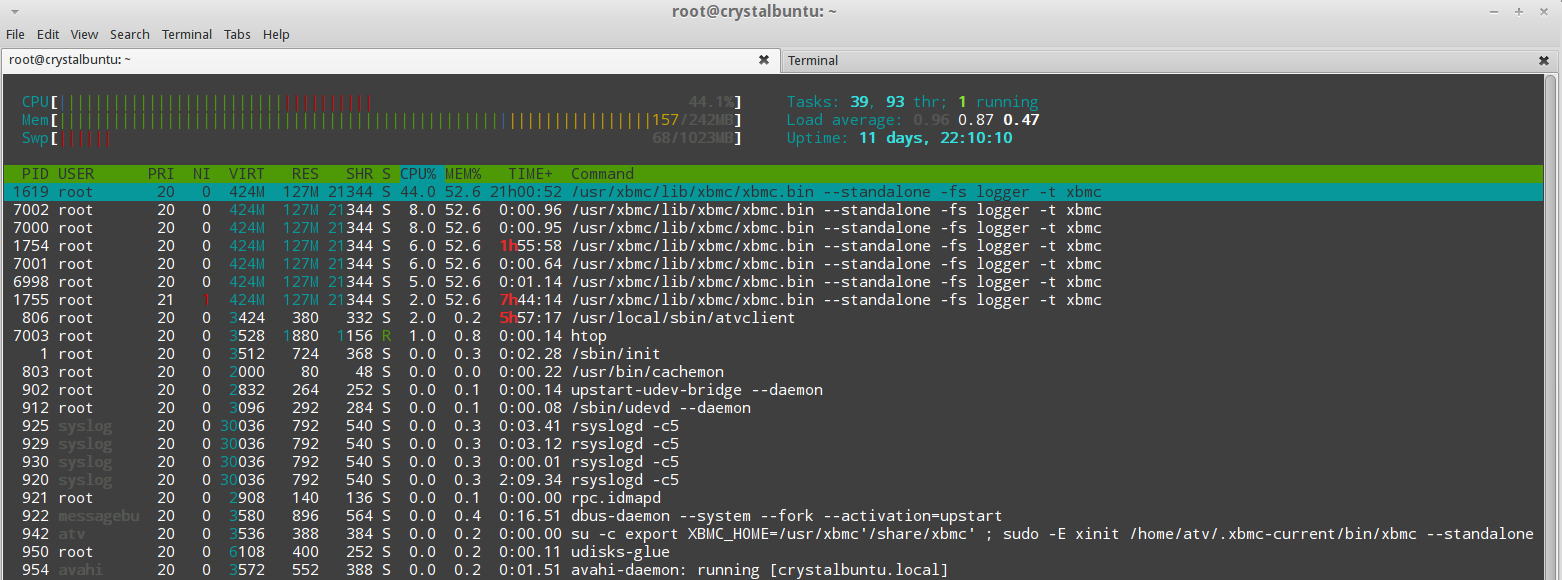Click the CPU% column header
The width and height of the screenshot is (1562, 580).
pos(418,174)
